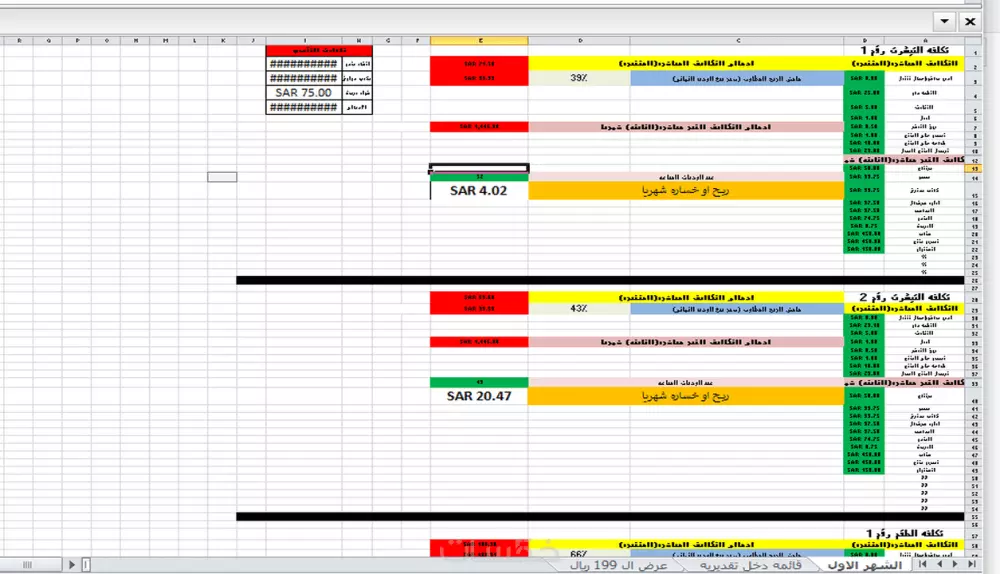Select orange ريح او خساره شهريا beside SAR 4.02
Viewport: 1000px width, 574px height.
[686, 191]
